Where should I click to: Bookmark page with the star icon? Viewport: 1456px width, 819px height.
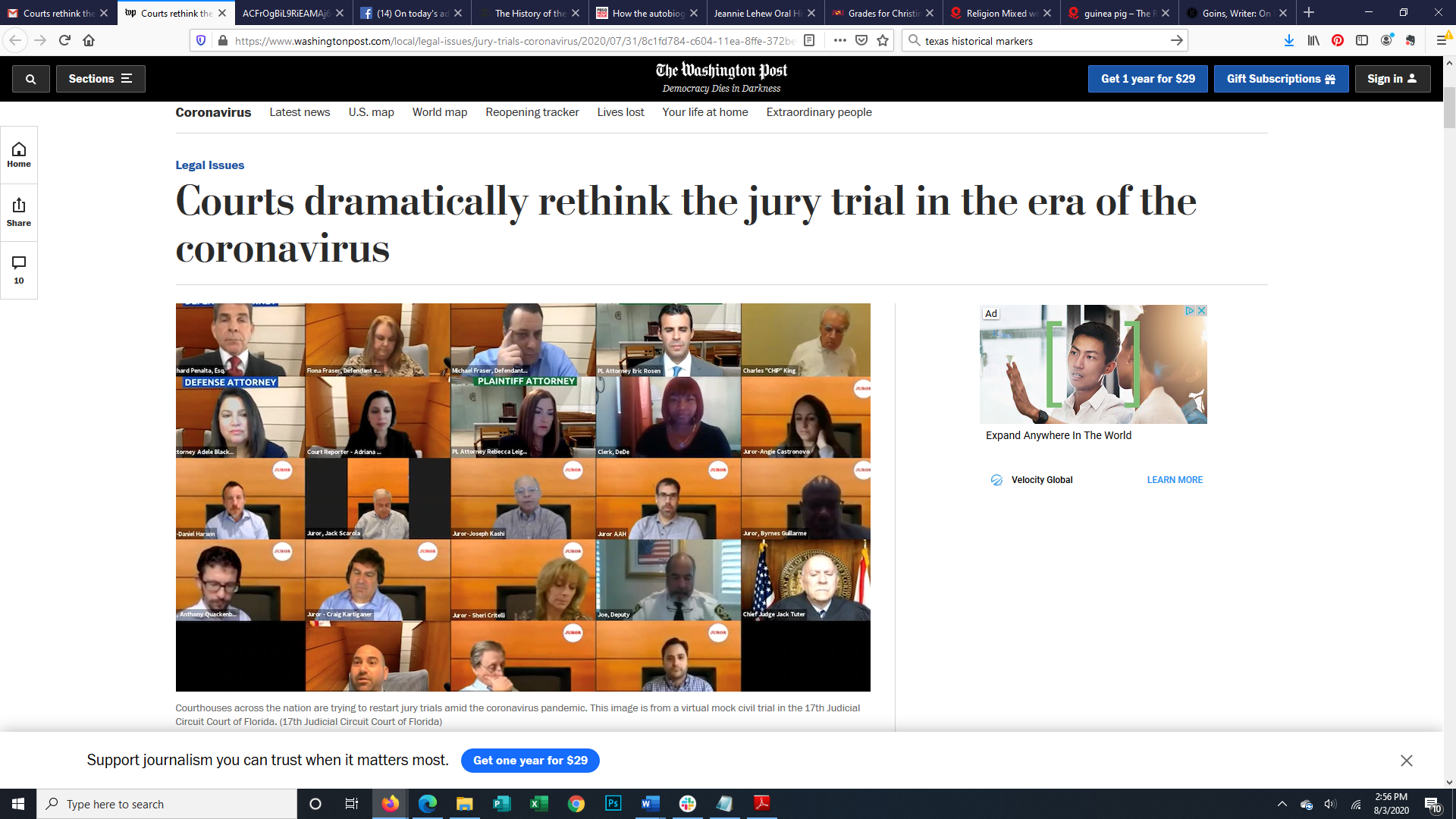click(x=883, y=41)
